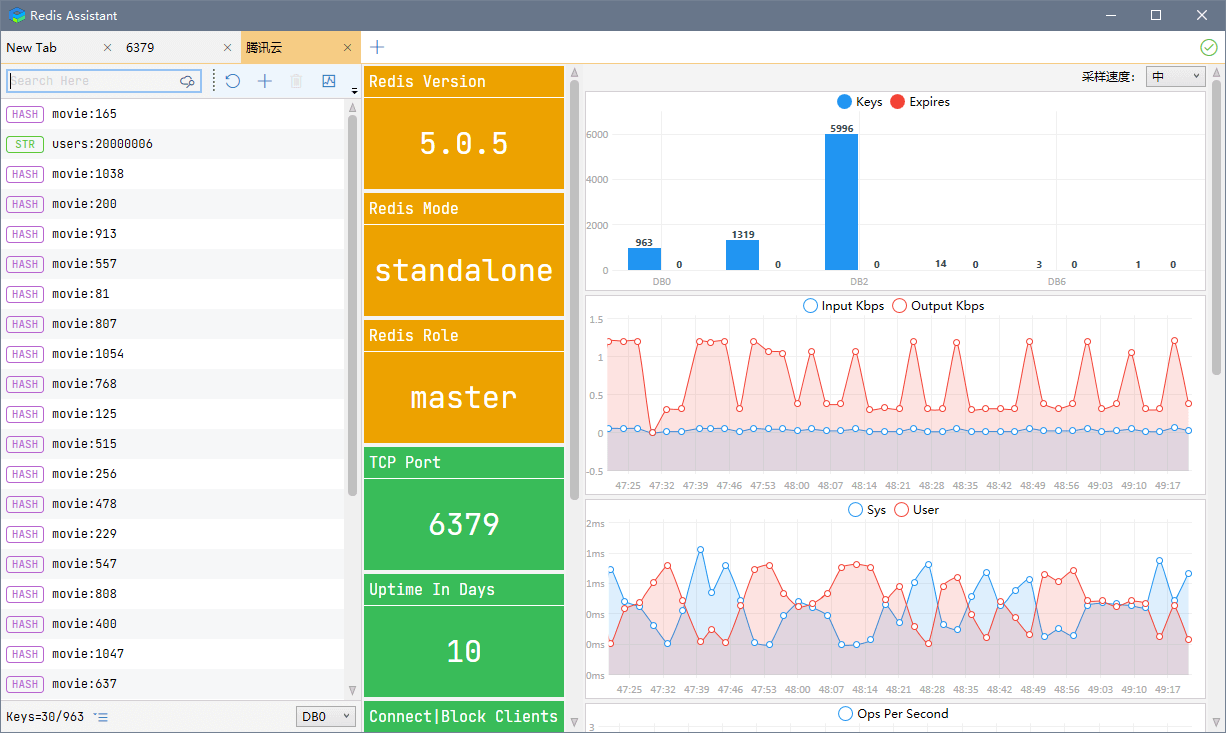Open the toolbar overflow arrow
The width and height of the screenshot is (1226, 733).
click(x=354, y=91)
